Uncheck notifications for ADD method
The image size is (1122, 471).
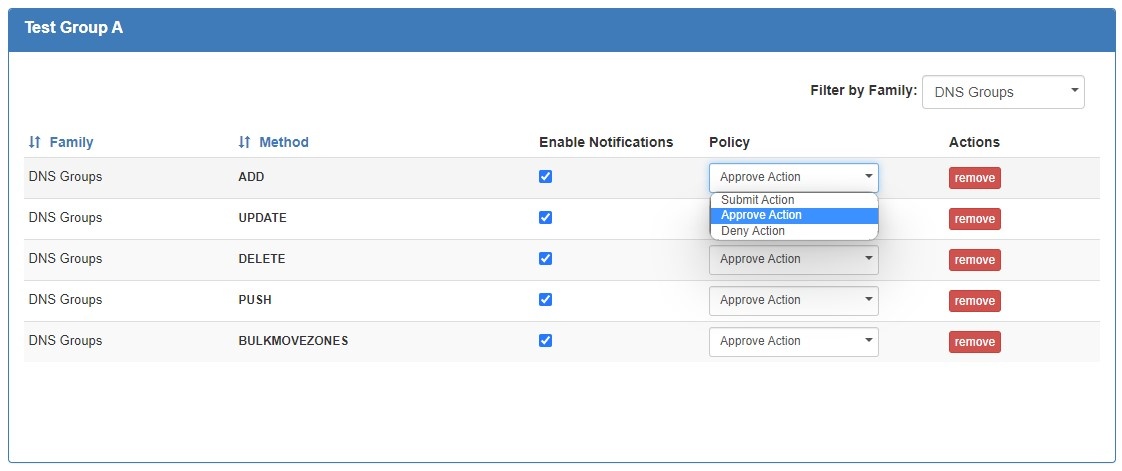click(x=545, y=177)
